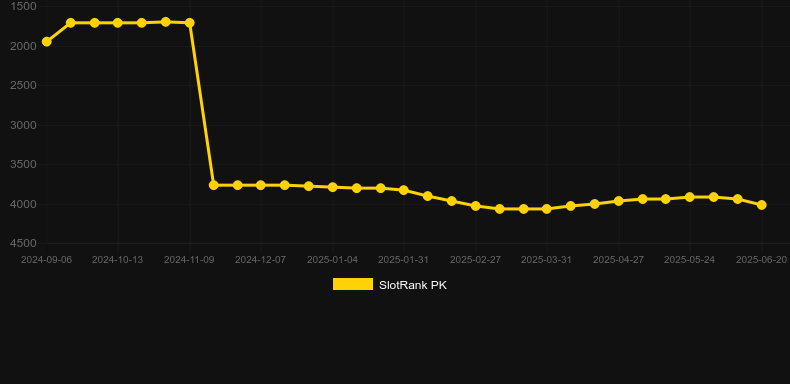The width and height of the screenshot is (790, 384).
Task: Click the data point immediately after 2025-02-27
Action: point(500,209)
